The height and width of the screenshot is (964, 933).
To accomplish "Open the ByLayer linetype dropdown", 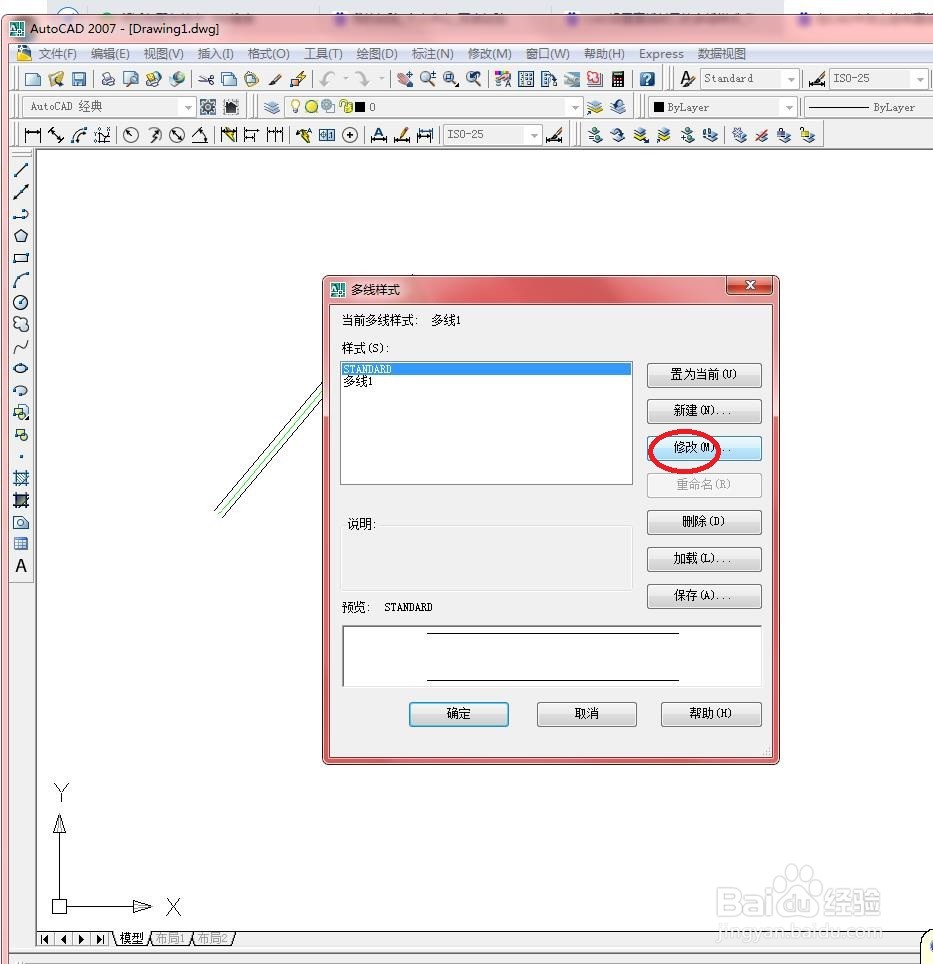I will pos(868,108).
